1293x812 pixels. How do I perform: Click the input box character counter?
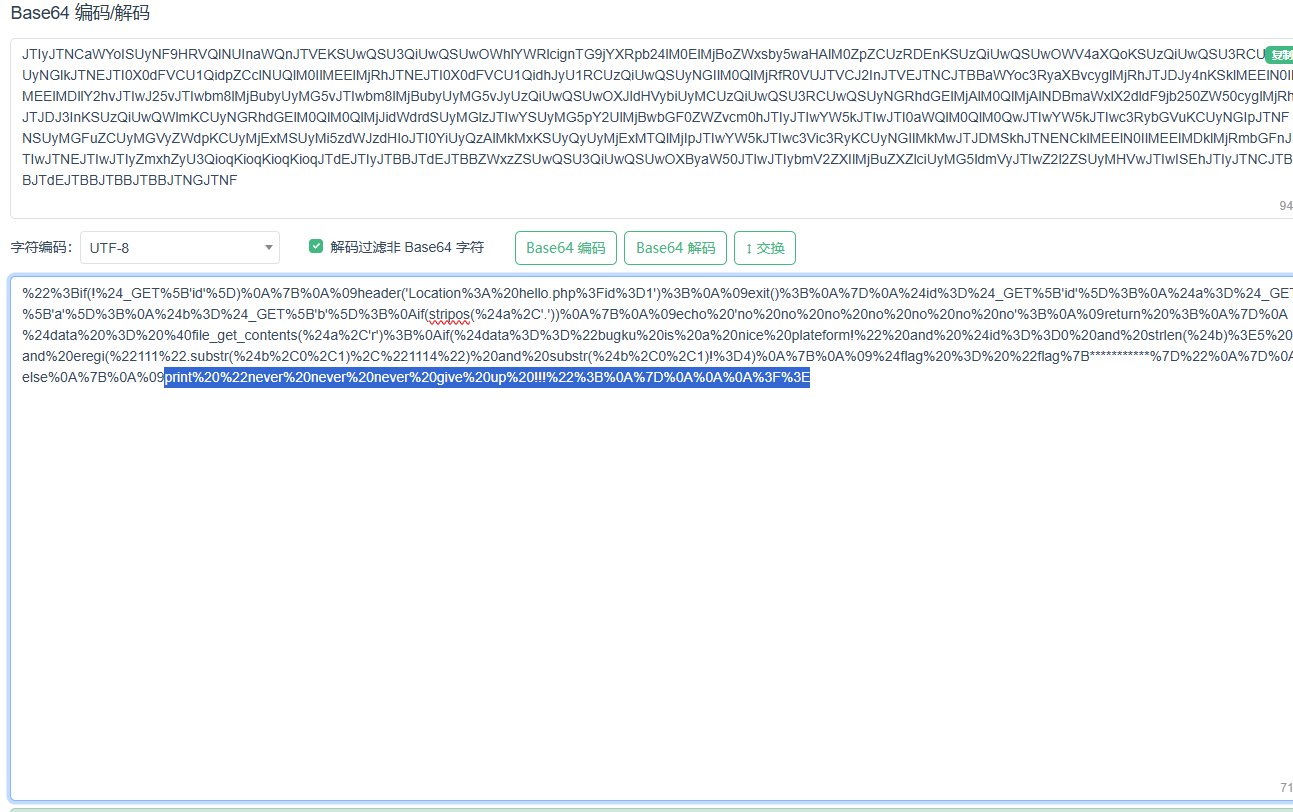tap(1285, 205)
